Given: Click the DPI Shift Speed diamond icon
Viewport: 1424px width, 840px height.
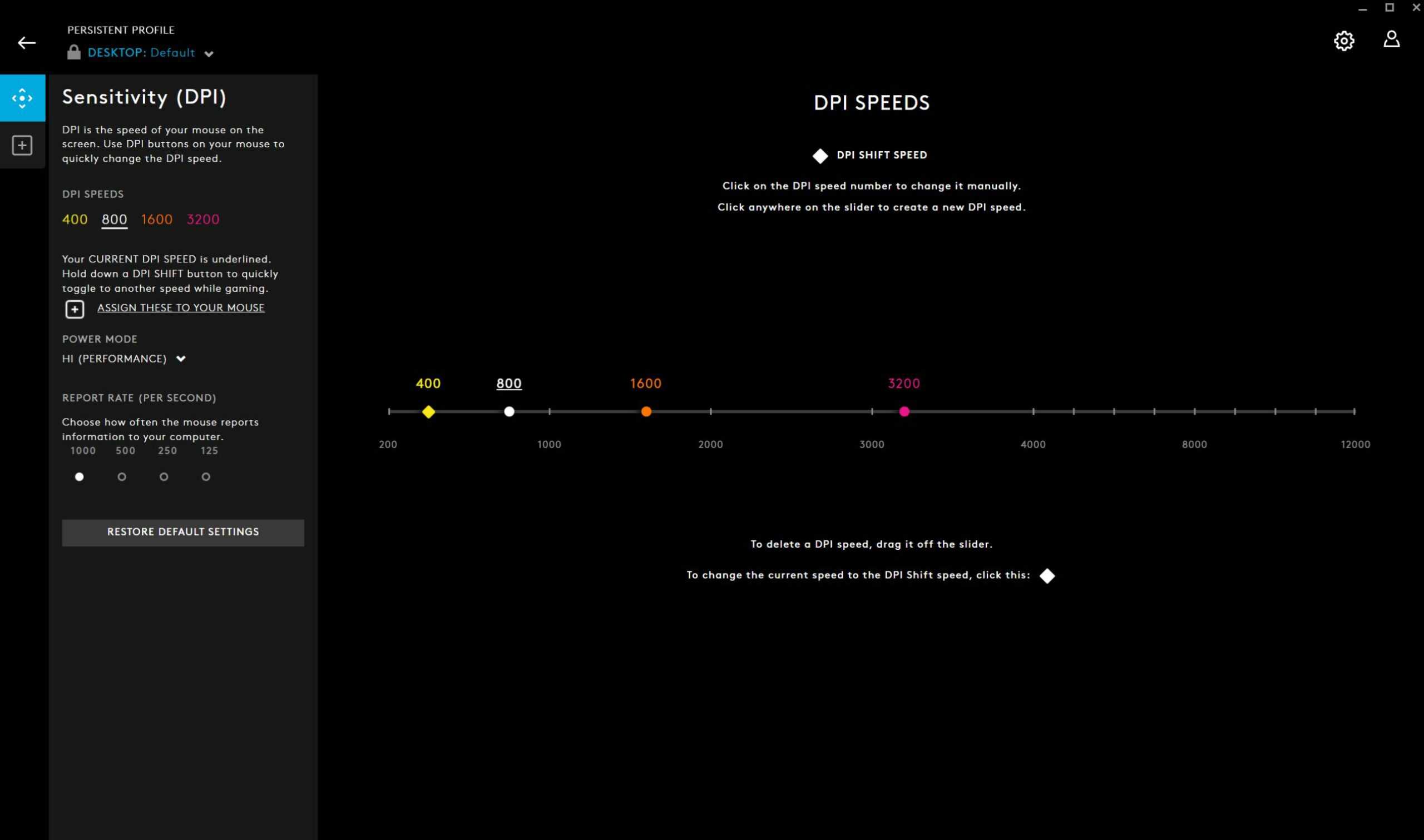Looking at the screenshot, I should click(819, 155).
